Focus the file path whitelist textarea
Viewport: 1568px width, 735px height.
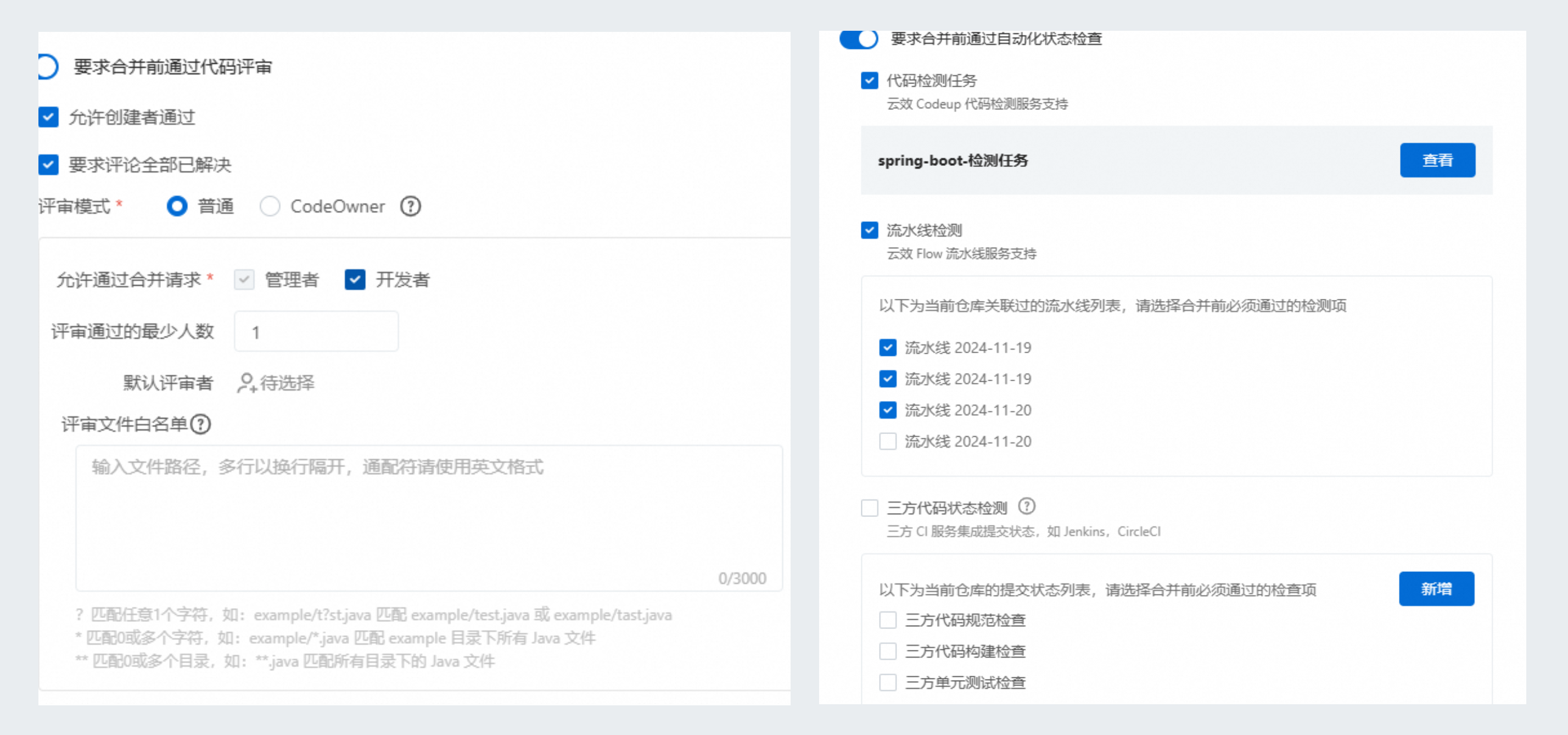(429, 518)
